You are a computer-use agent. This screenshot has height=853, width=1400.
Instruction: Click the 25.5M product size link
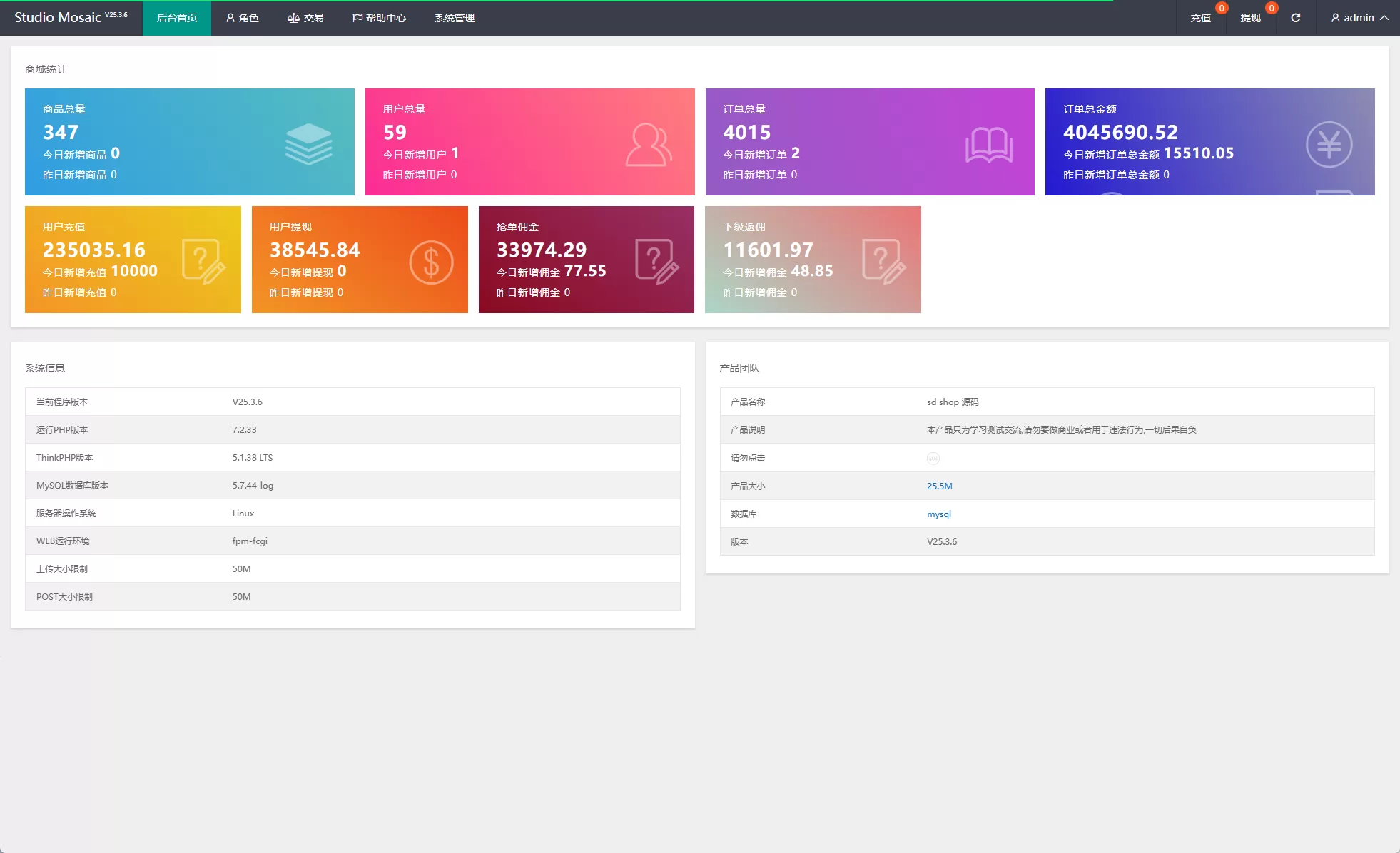[939, 486]
